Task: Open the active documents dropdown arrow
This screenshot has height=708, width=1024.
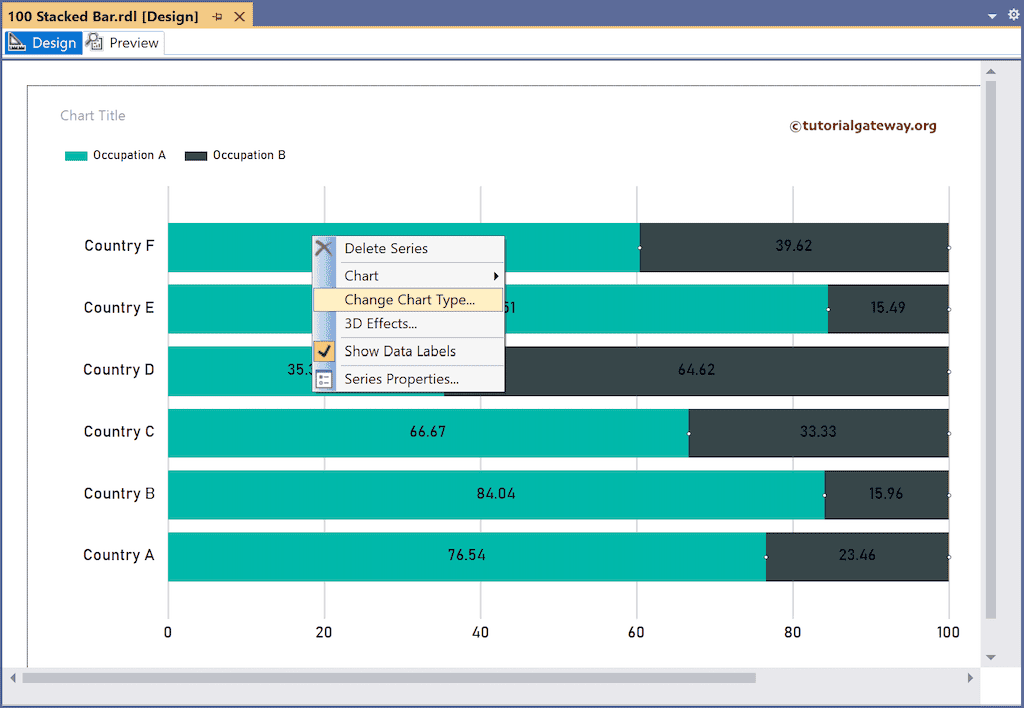Action: 992,17
